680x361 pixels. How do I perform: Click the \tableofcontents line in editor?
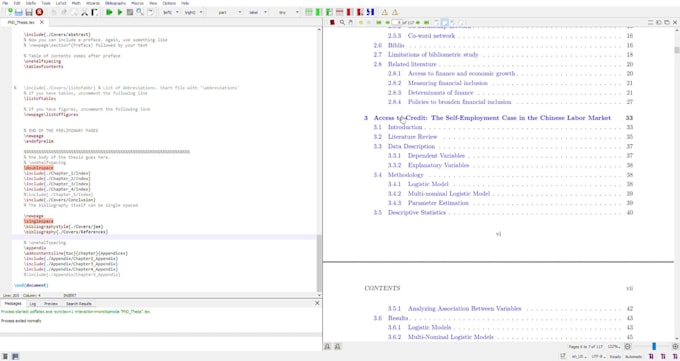click(x=43, y=66)
